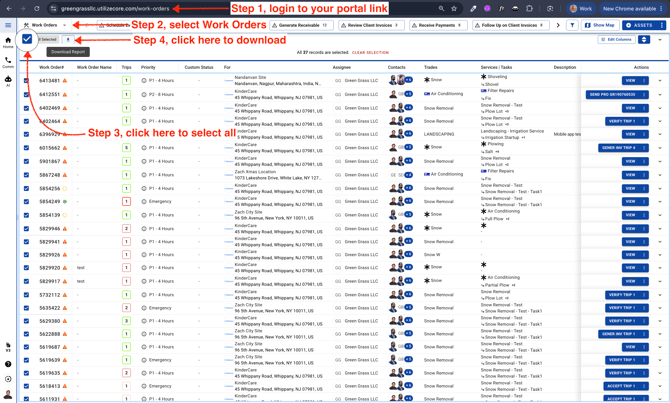The height and width of the screenshot is (403, 670).
Task: Open the help question-mark icon in sidebar
Action: [8, 364]
